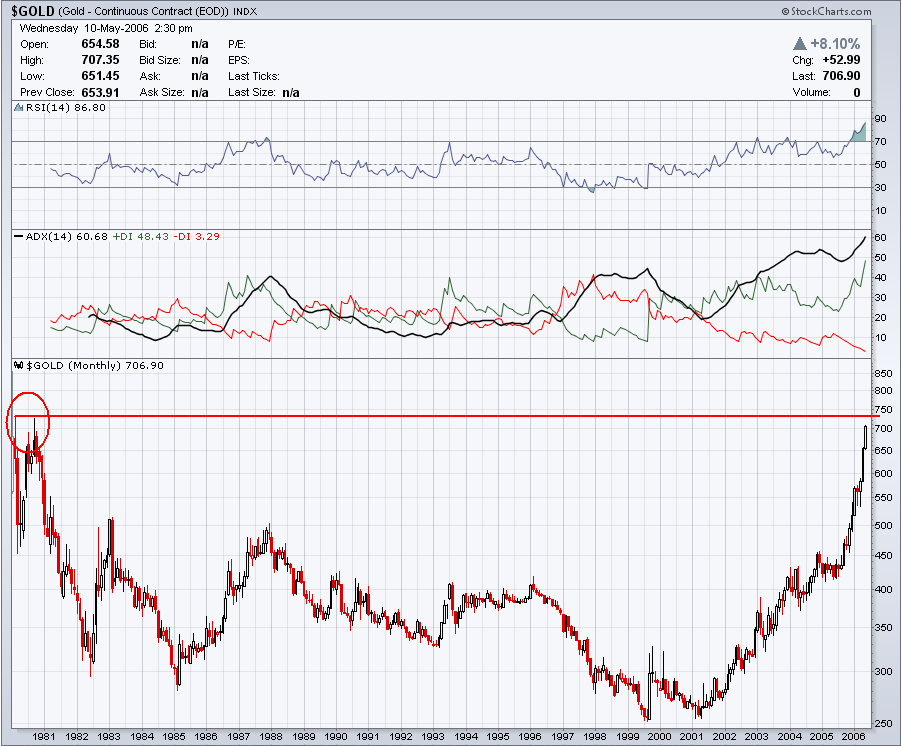Viewport: 902px width, 746px height.
Task: Click the price axis label 550
Action: coord(883,498)
